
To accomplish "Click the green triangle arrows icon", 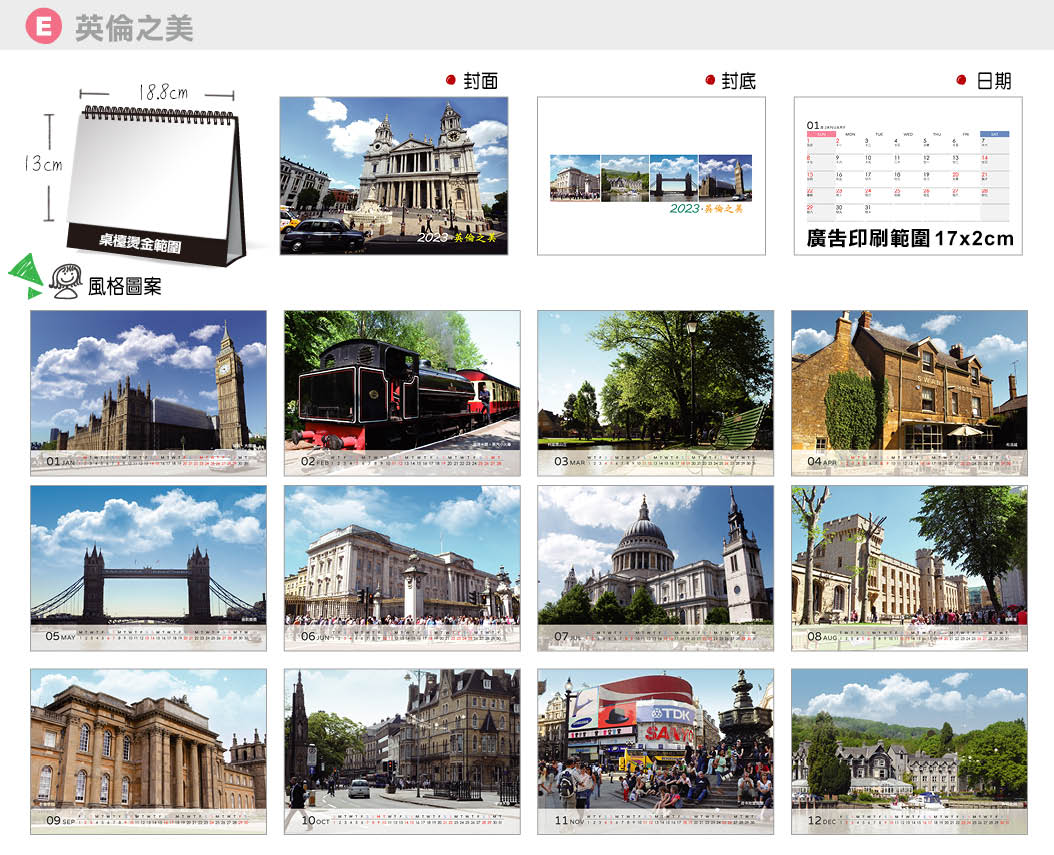I will click(26, 276).
